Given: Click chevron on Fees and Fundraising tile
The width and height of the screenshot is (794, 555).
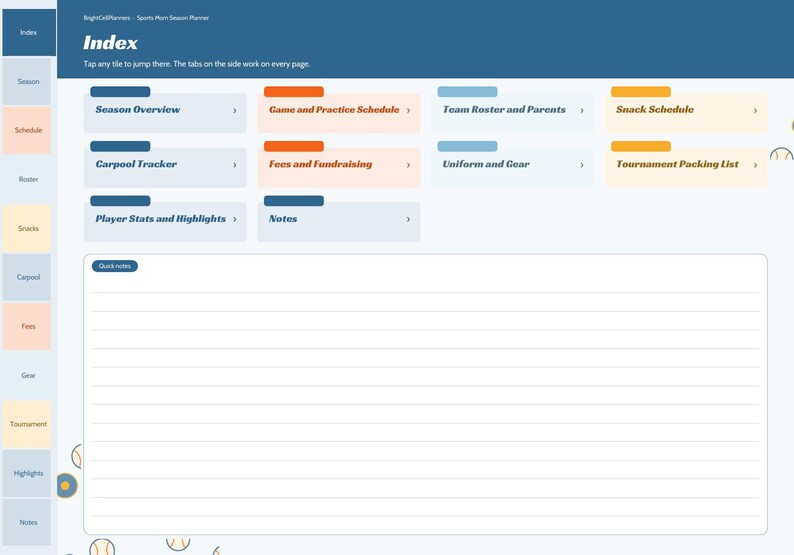Looking at the screenshot, I should pyautogui.click(x=409, y=165).
